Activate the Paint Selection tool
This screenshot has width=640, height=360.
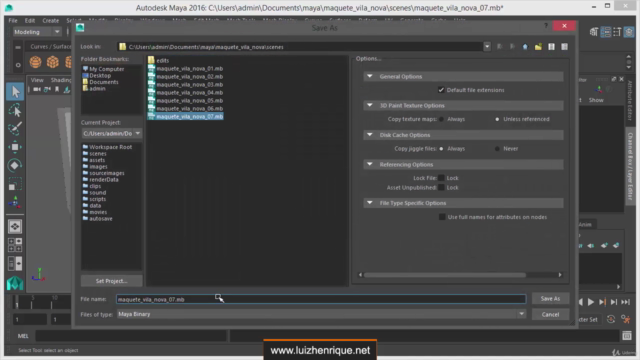pyautogui.click(x=15, y=129)
